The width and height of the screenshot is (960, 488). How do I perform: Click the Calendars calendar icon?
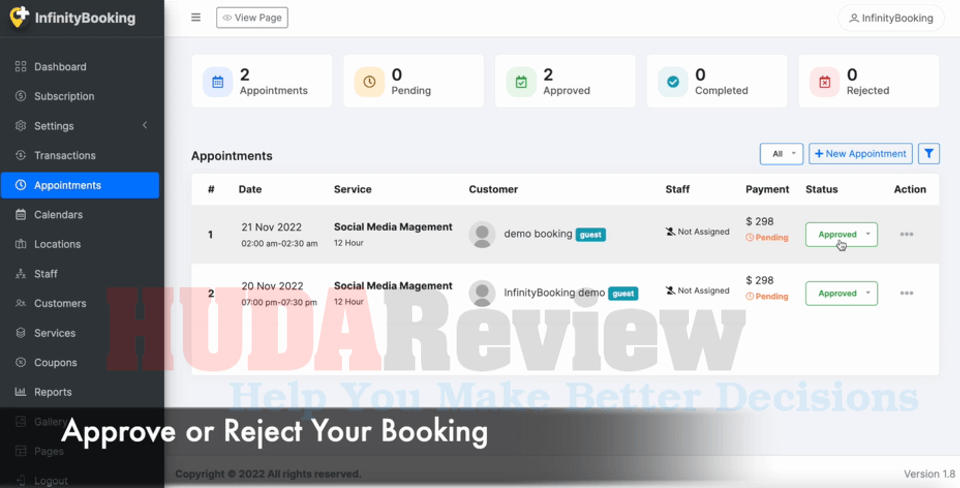21,215
